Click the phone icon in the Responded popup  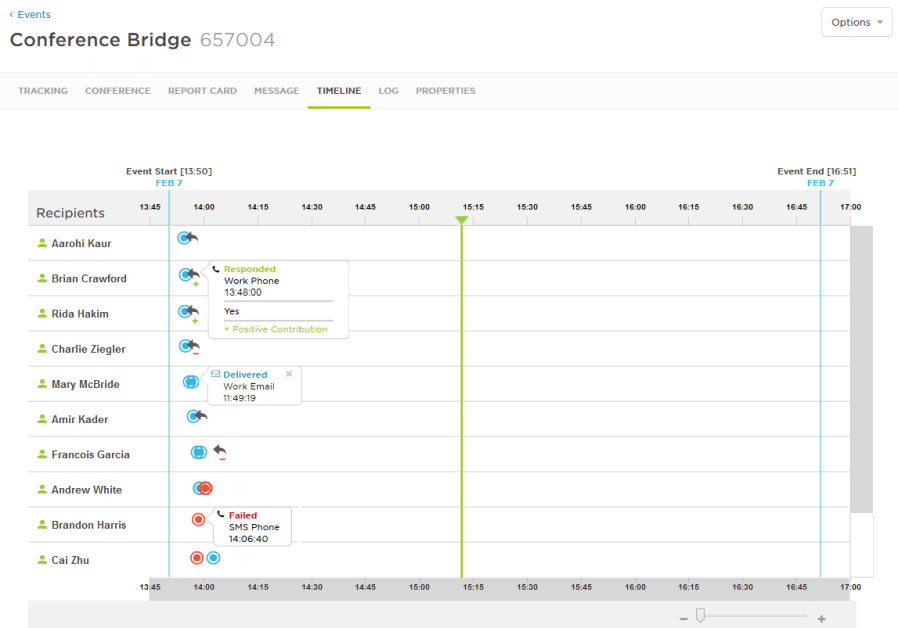pos(215,269)
